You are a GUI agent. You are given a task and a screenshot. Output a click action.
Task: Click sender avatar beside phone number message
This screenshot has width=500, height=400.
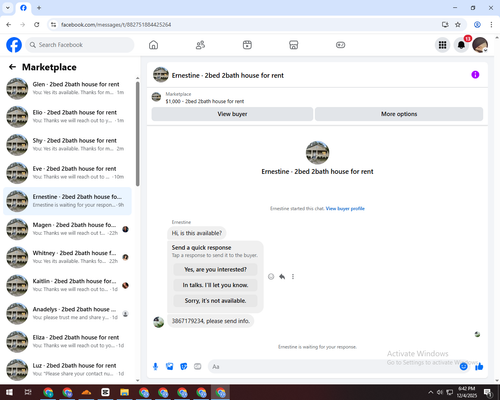click(158, 322)
